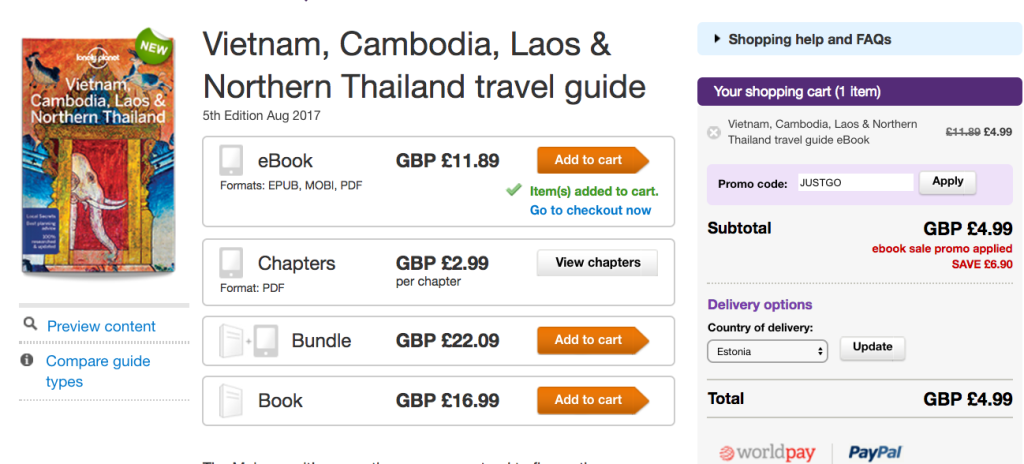This screenshot has width=1024, height=464.
Task: Open the Country of delivery dropdown
Action: (768, 351)
